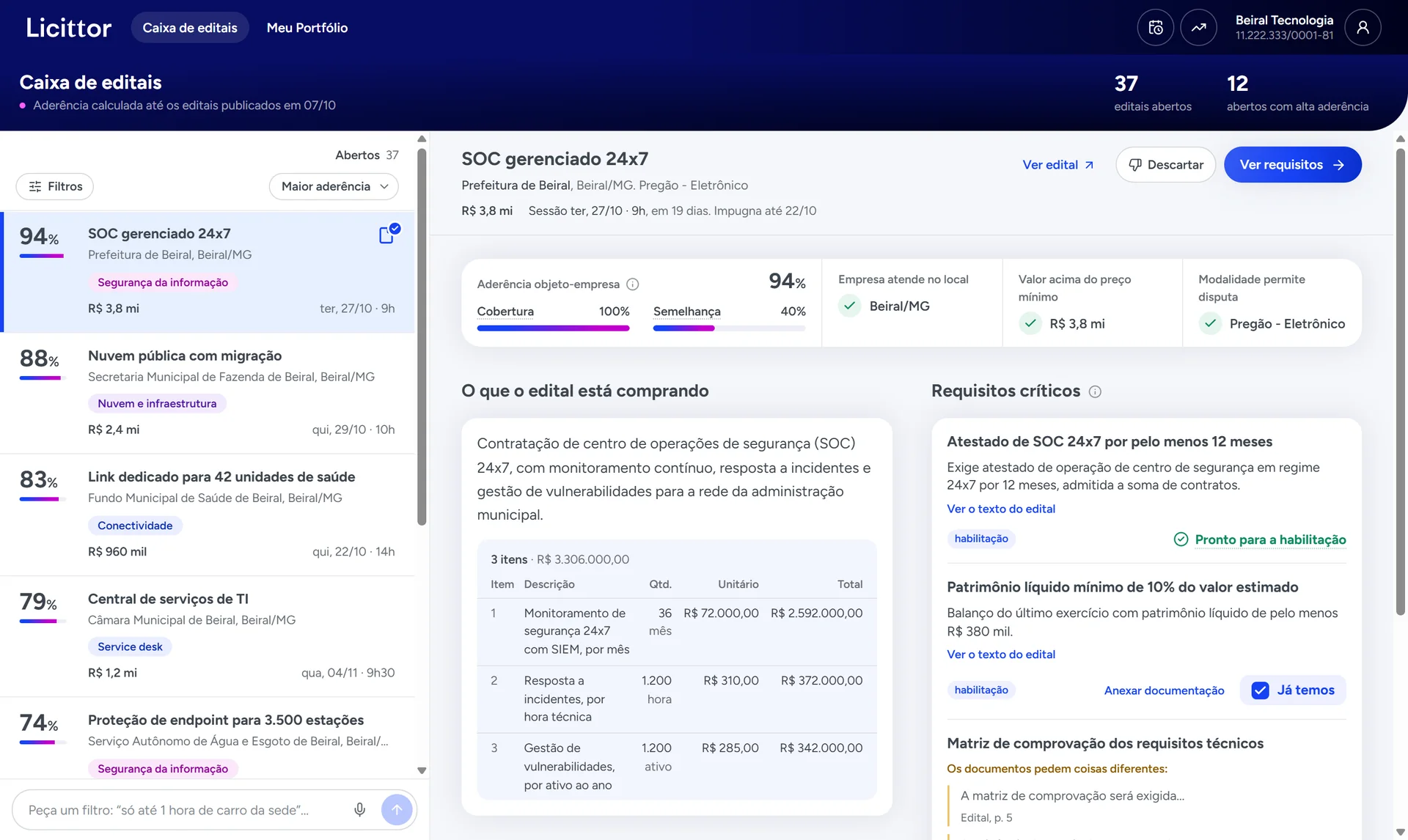Click the edital list scrollbar

pos(422,337)
